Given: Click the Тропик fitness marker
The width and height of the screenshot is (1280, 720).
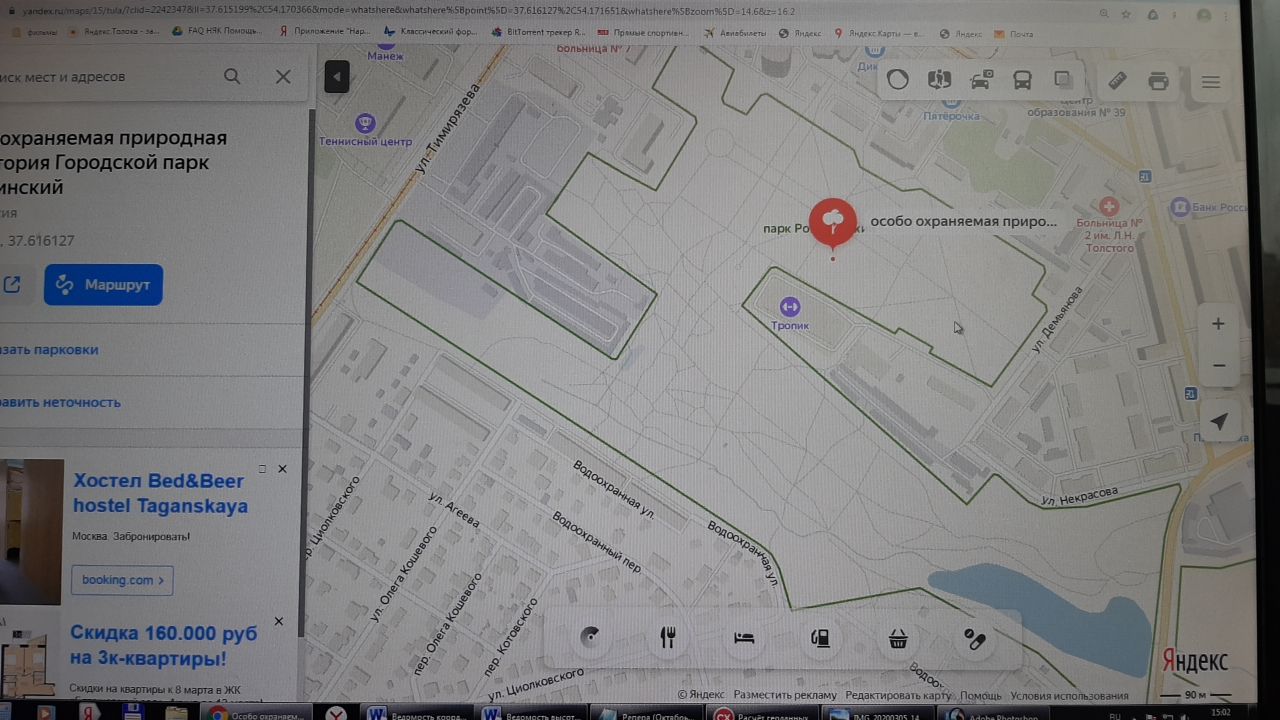Looking at the screenshot, I should [x=790, y=306].
